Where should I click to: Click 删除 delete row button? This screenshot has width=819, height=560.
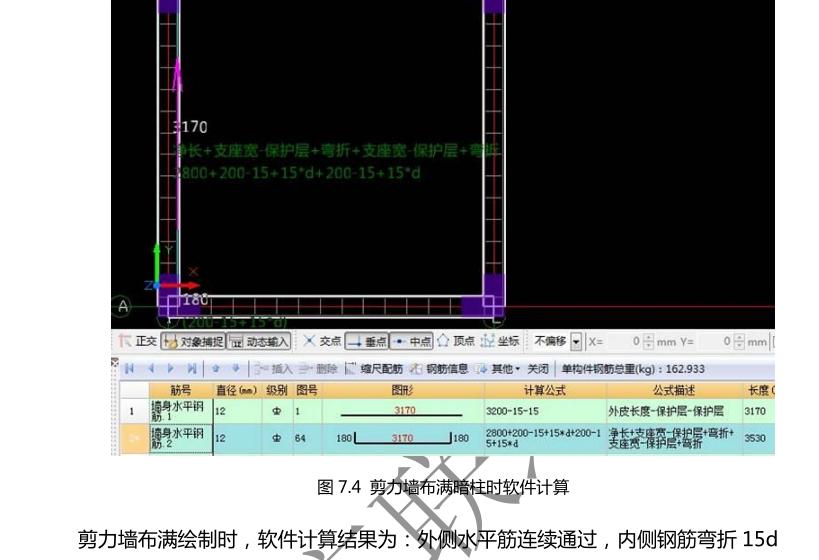[x=318, y=369]
